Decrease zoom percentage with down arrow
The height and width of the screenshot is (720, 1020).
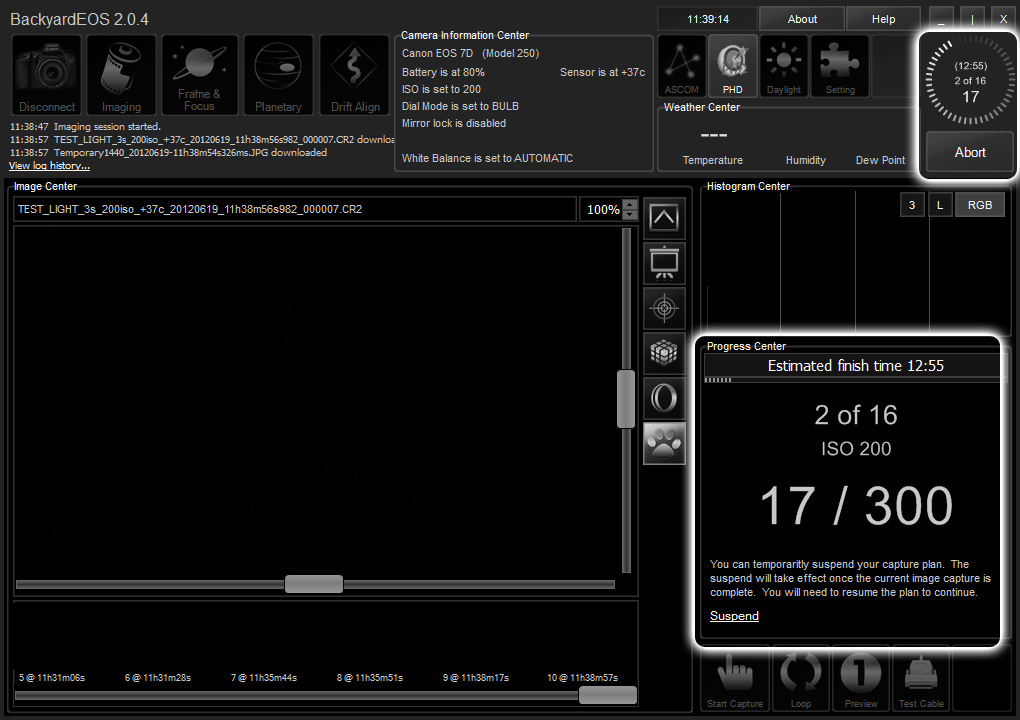[x=630, y=215]
